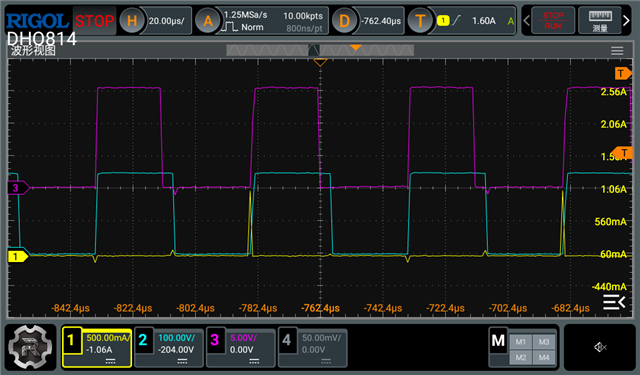Select math channel M4
Screen dimensions: 640x375
click(x=544, y=357)
